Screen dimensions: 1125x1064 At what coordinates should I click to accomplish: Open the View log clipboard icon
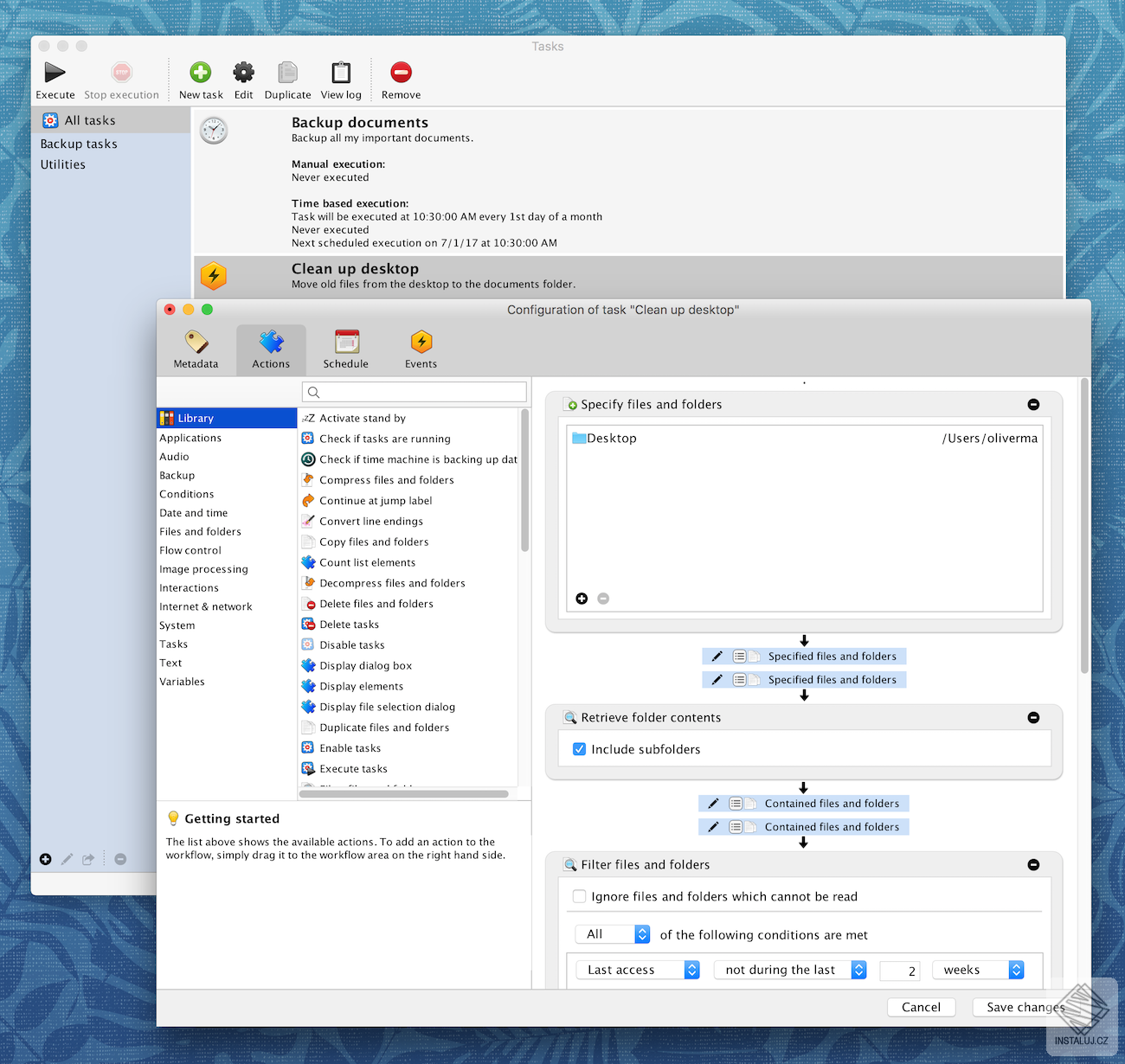(341, 73)
